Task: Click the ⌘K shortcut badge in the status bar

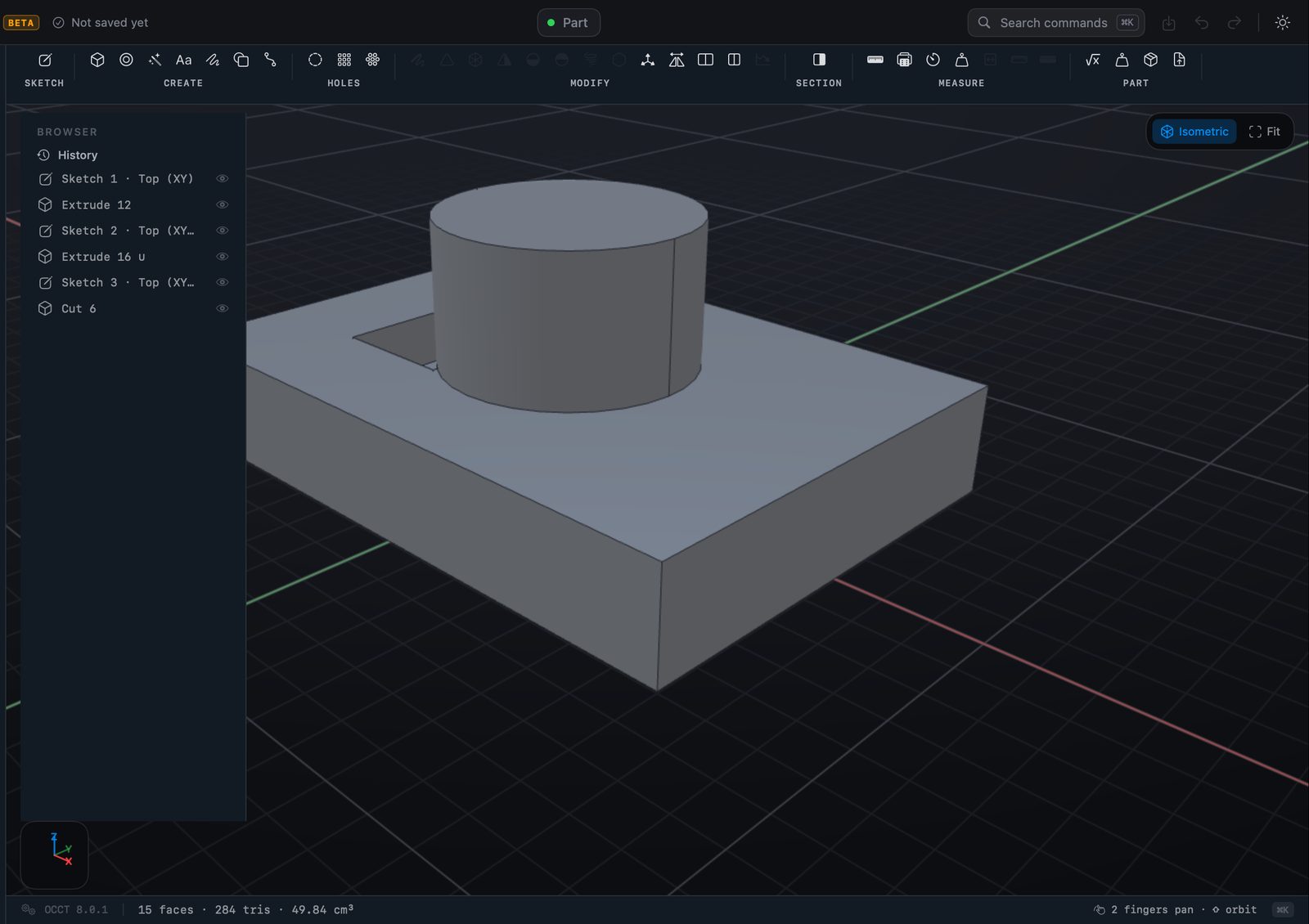Action: pos(1283,909)
